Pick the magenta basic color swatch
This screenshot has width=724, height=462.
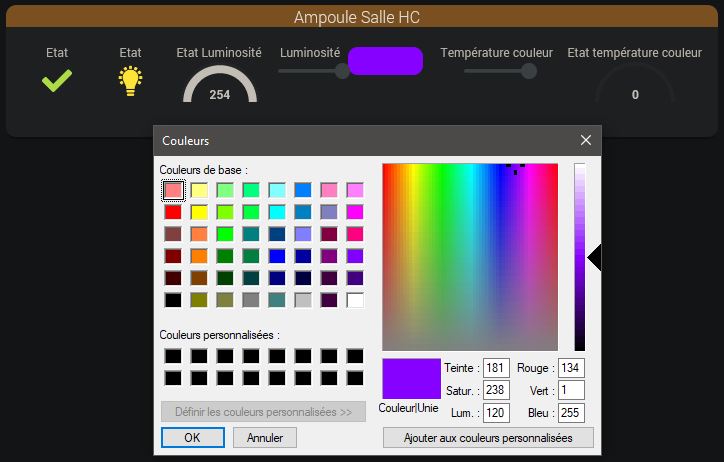tap(355, 212)
